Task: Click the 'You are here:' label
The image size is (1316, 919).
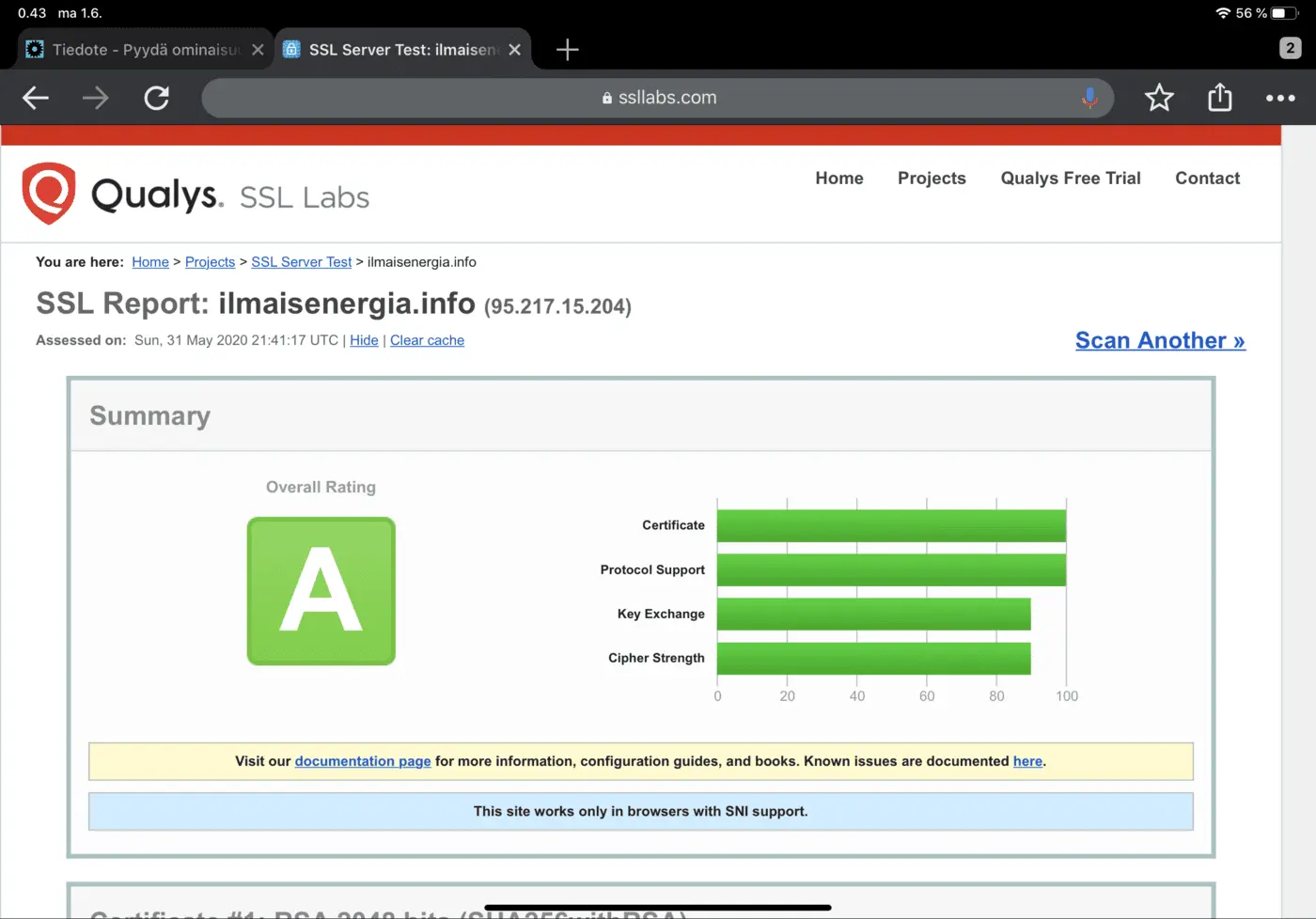Action: pyautogui.click(x=80, y=262)
